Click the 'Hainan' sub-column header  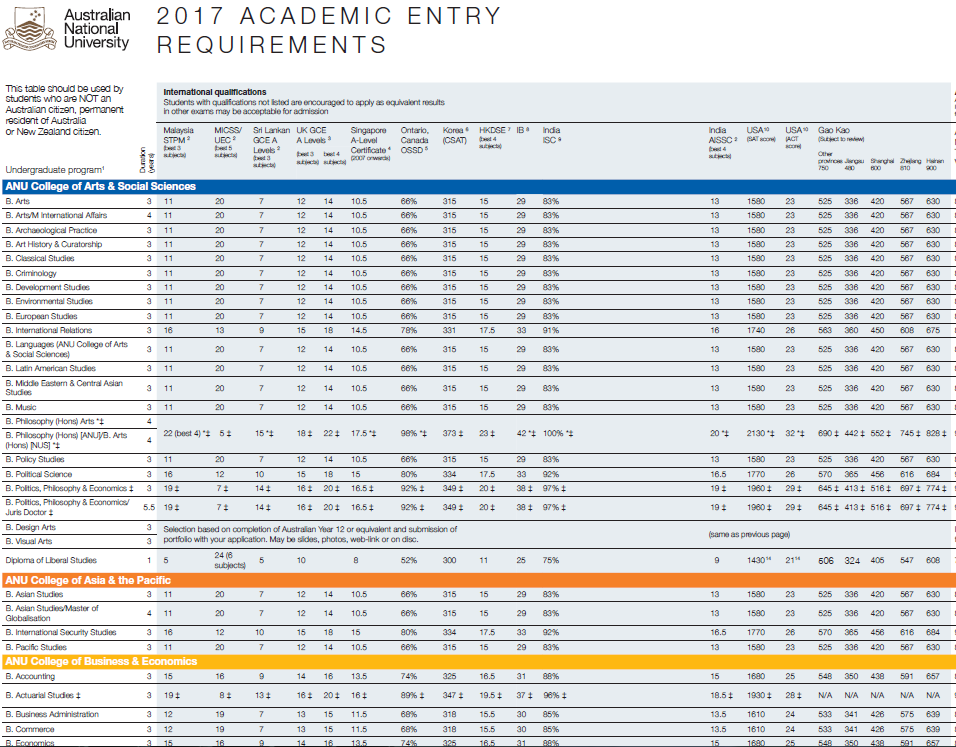coord(935,164)
